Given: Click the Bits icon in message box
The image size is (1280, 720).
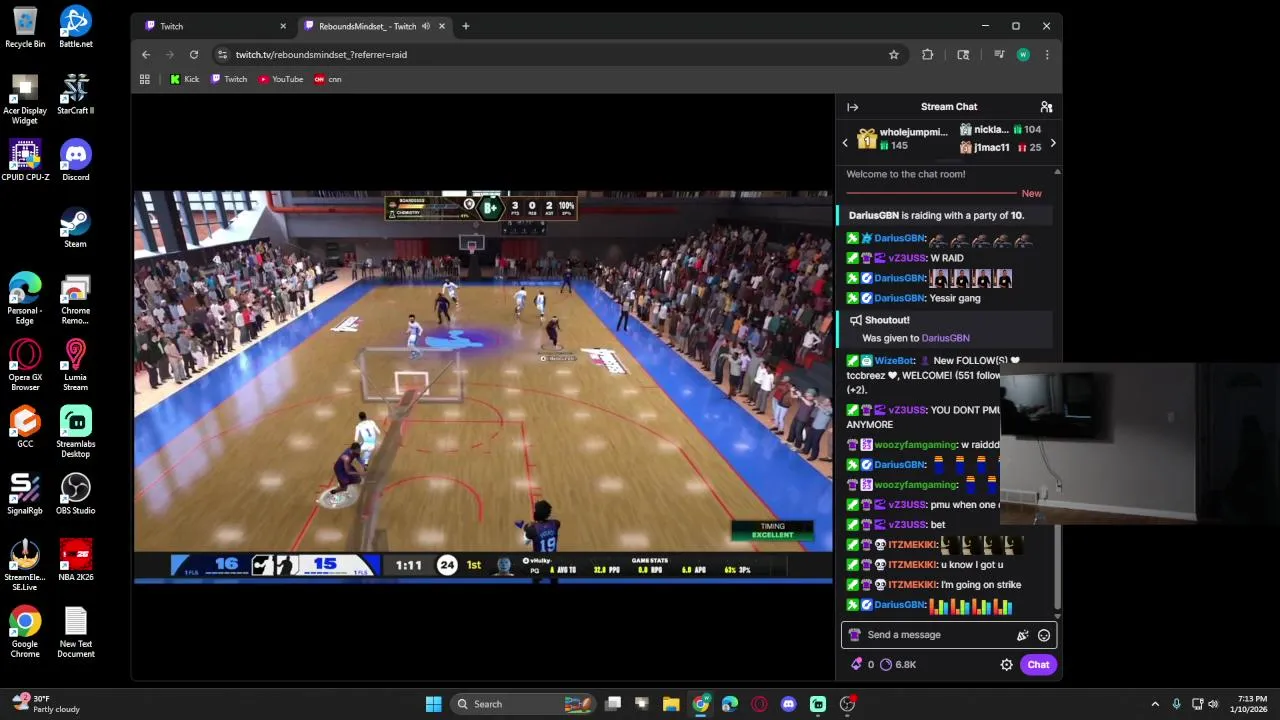Looking at the screenshot, I should tap(1022, 635).
